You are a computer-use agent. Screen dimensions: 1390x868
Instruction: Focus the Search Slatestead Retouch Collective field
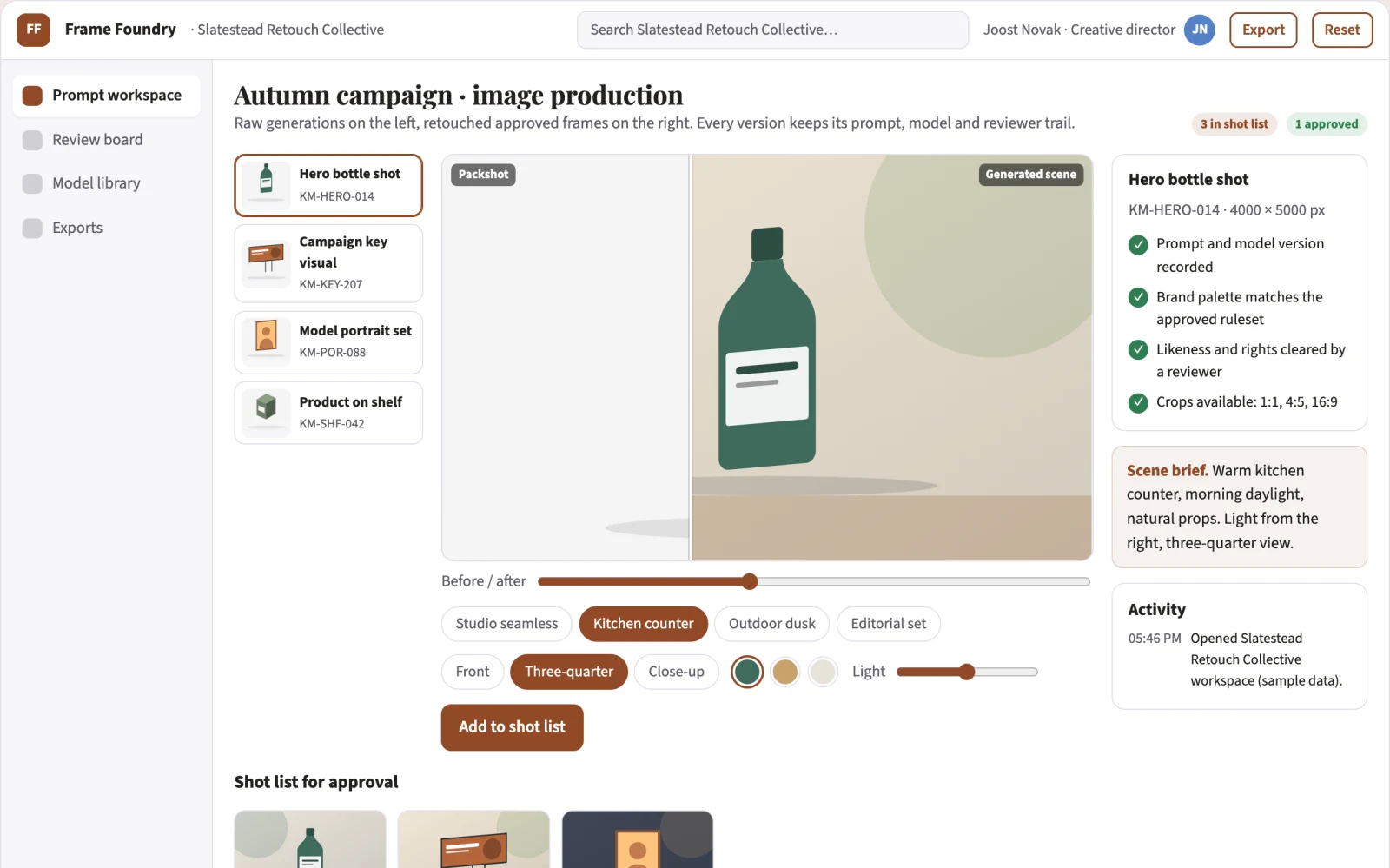point(772,30)
